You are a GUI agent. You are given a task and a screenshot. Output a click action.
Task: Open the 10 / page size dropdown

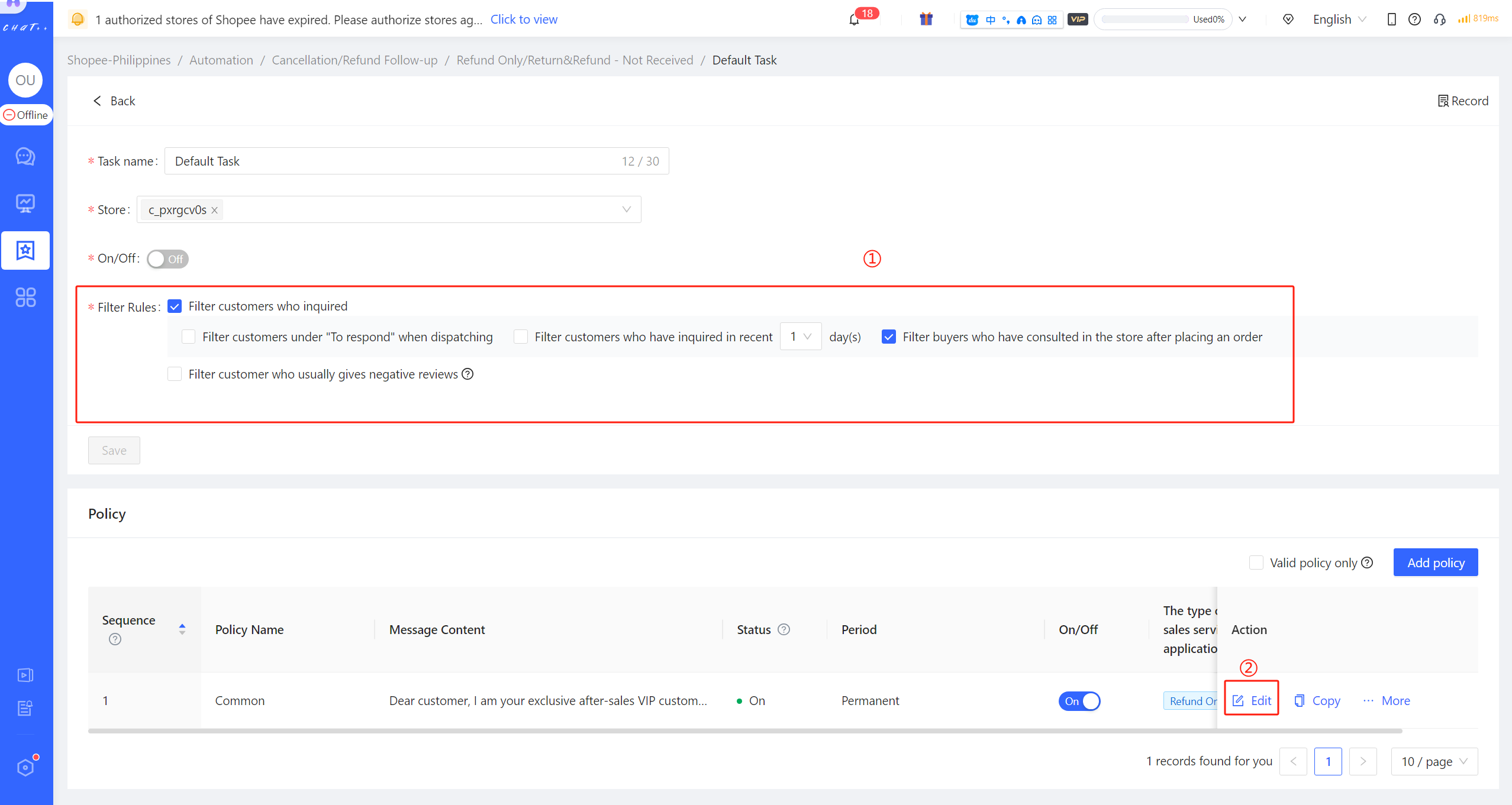(1434, 761)
